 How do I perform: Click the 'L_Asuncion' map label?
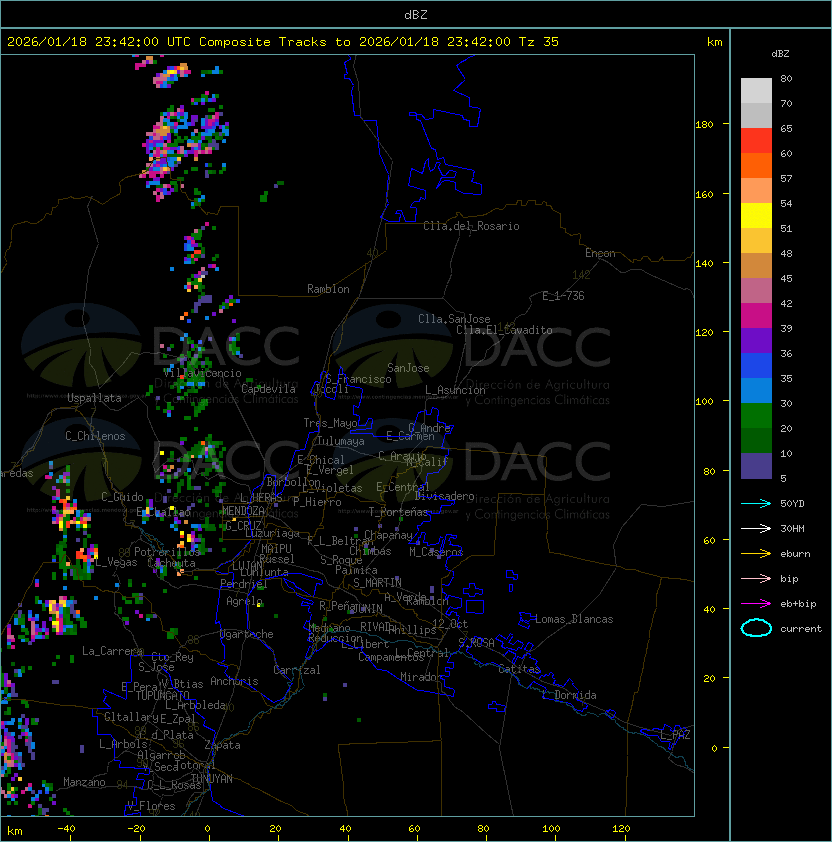[x=455, y=390]
